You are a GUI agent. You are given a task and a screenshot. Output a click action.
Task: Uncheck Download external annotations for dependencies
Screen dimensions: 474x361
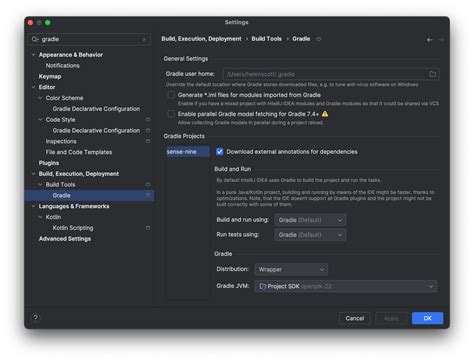pos(219,152)
